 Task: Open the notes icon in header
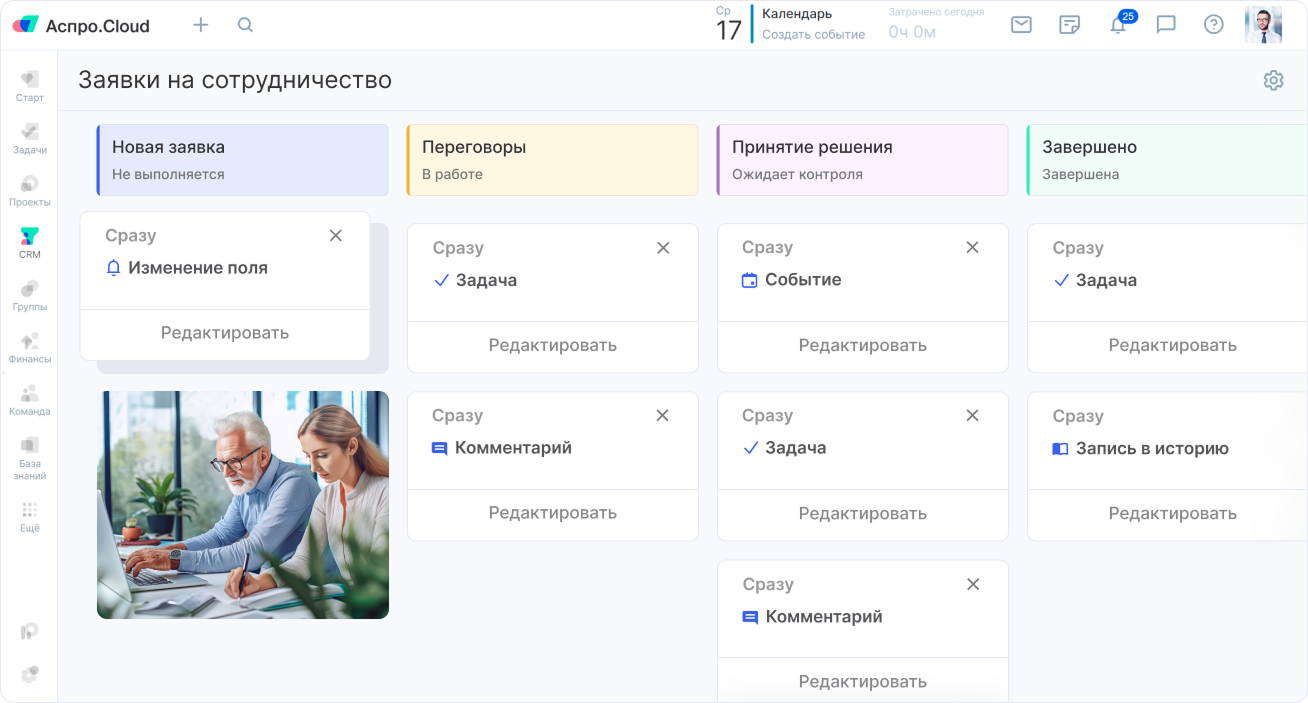click(x=1069, y=25)
